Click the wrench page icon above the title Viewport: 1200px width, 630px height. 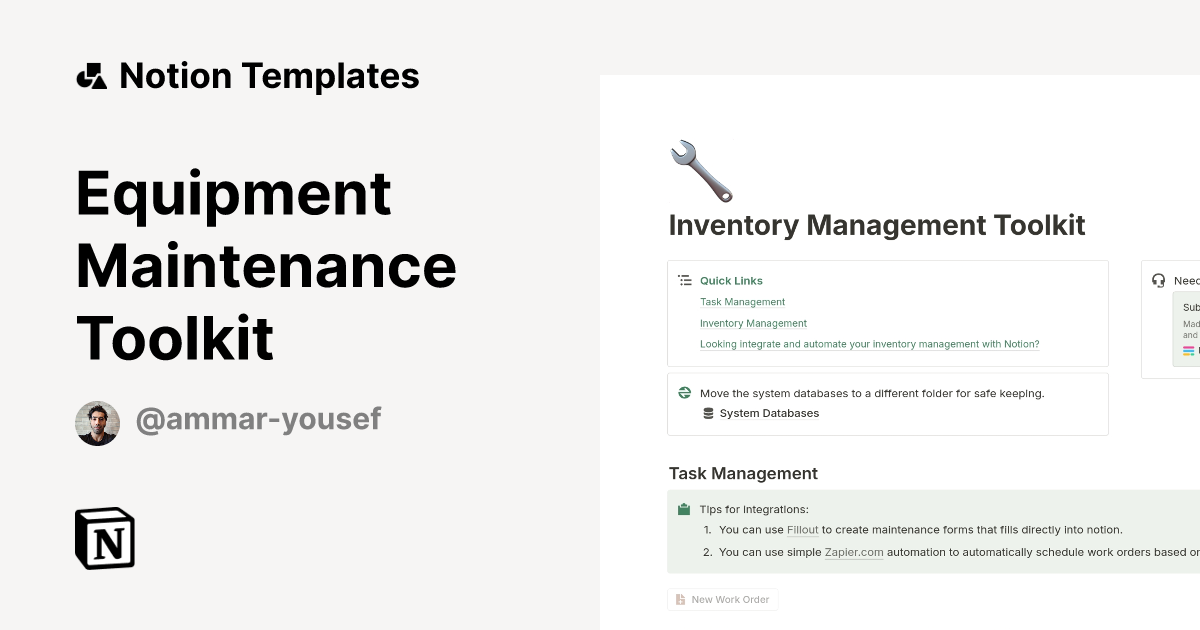point(700,170)
